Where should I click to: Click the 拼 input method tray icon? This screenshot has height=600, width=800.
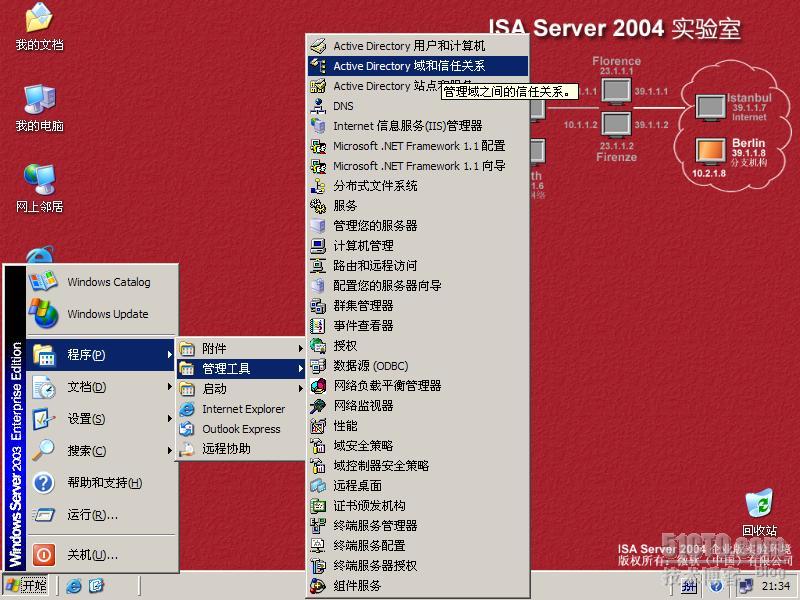[689, 587]
